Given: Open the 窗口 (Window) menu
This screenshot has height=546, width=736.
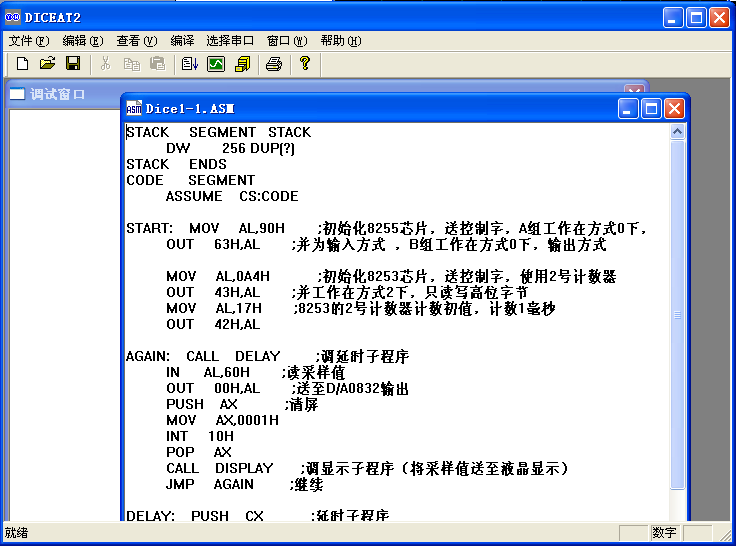Looking at the screenshot, I should click(285, 41).
